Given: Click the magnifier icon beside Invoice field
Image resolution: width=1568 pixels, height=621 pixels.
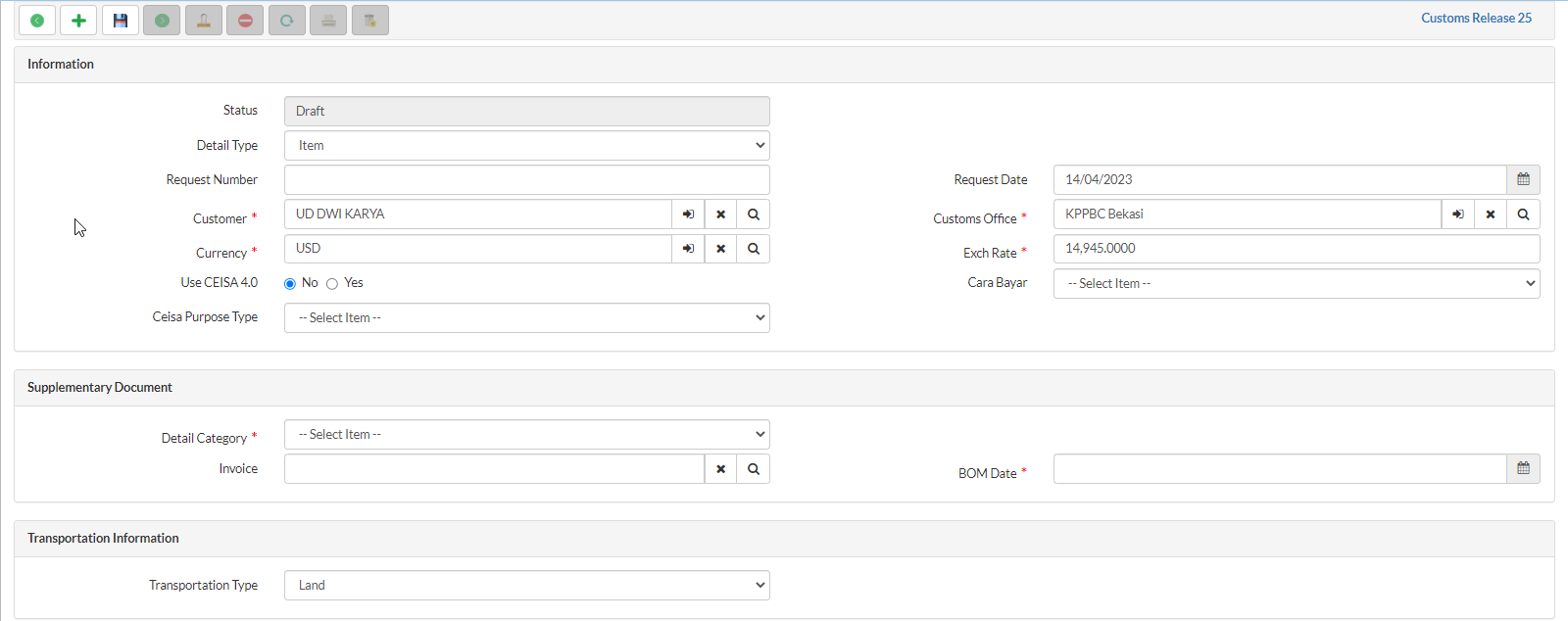Looking at the screenshot, I should pyautogui.click(x=753, y=469).
